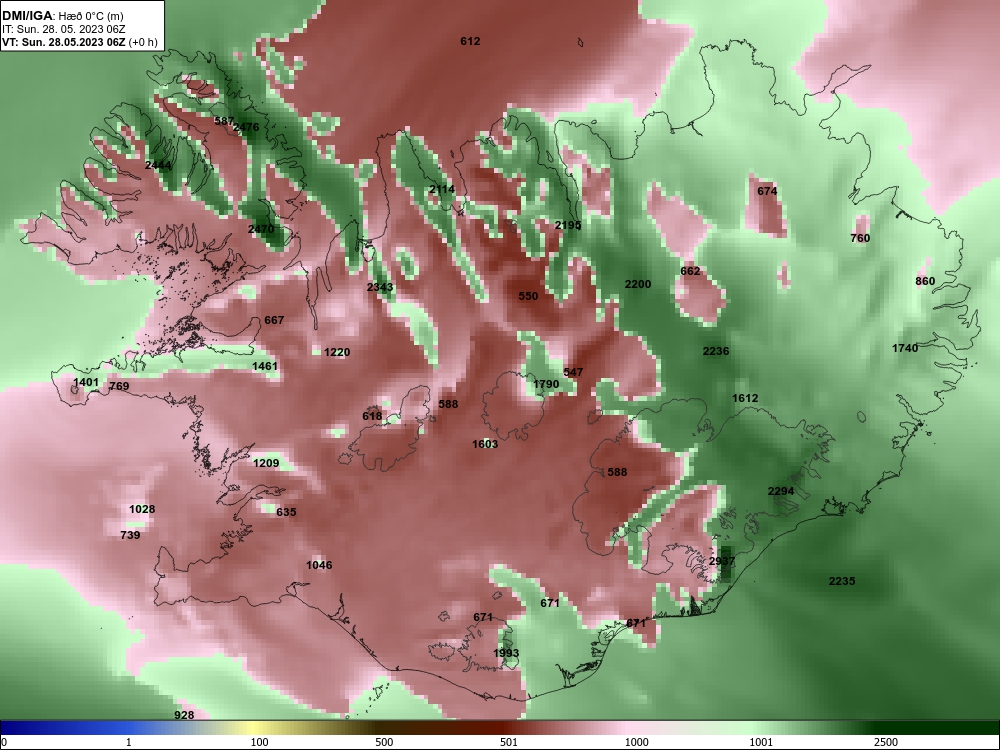Click the 'IT: Sun. 28. 05. 2023 06Z' line
This screenshot has height=750, width=1000.
[x=64, y=29]
